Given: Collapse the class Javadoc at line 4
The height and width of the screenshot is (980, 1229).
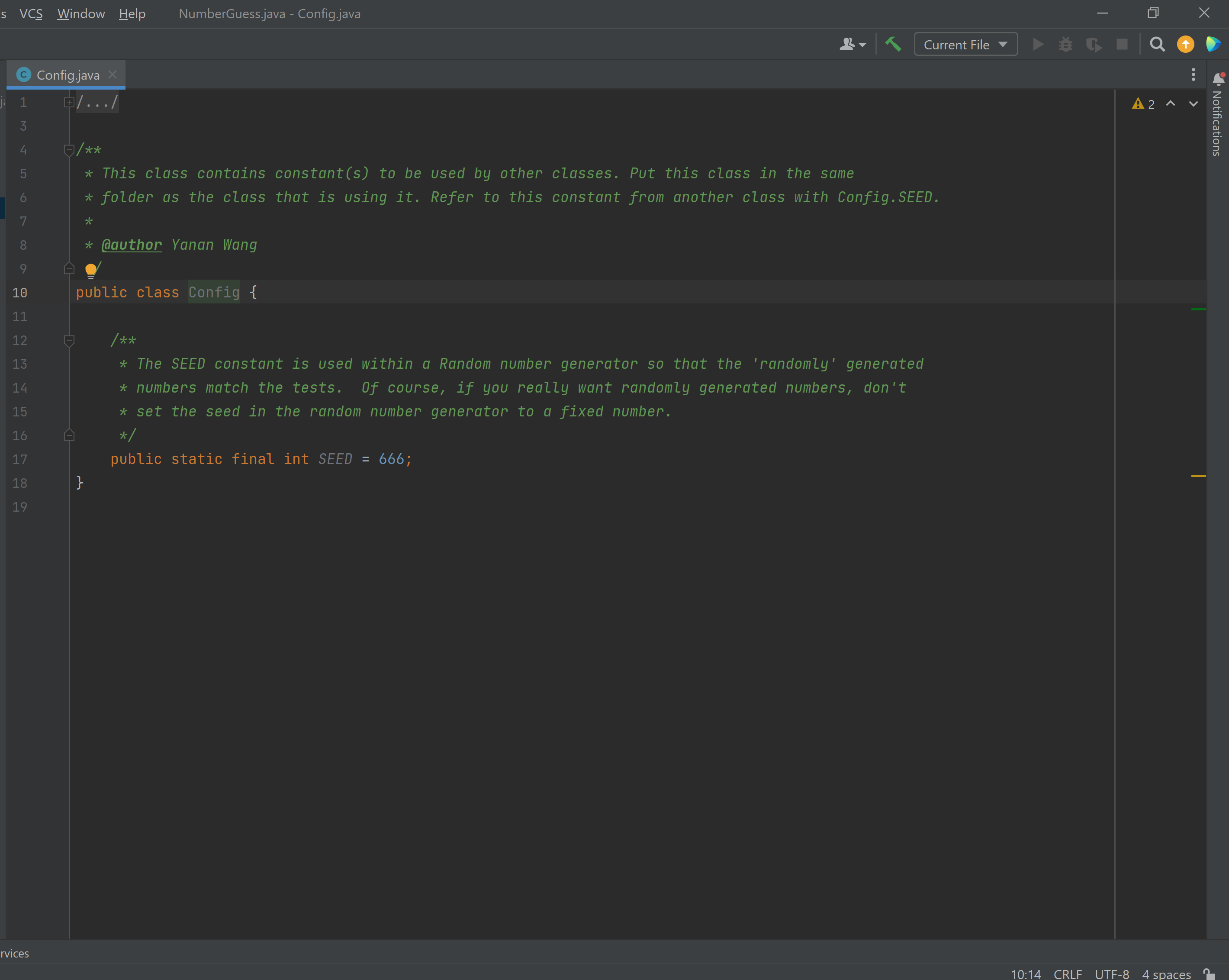Looking at the screenshot, I should [69, 151].
